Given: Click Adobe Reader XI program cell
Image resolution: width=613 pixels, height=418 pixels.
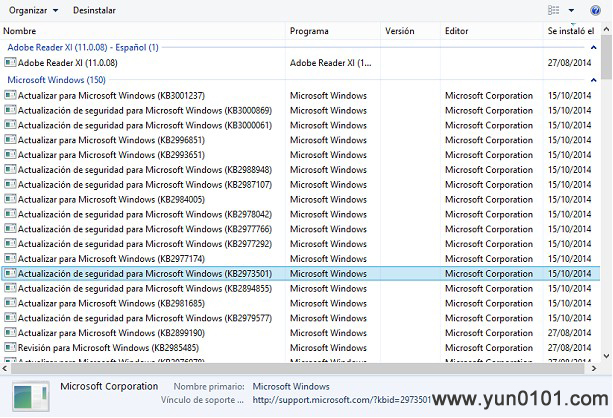Looking at the screenshot, I should 331,63.
